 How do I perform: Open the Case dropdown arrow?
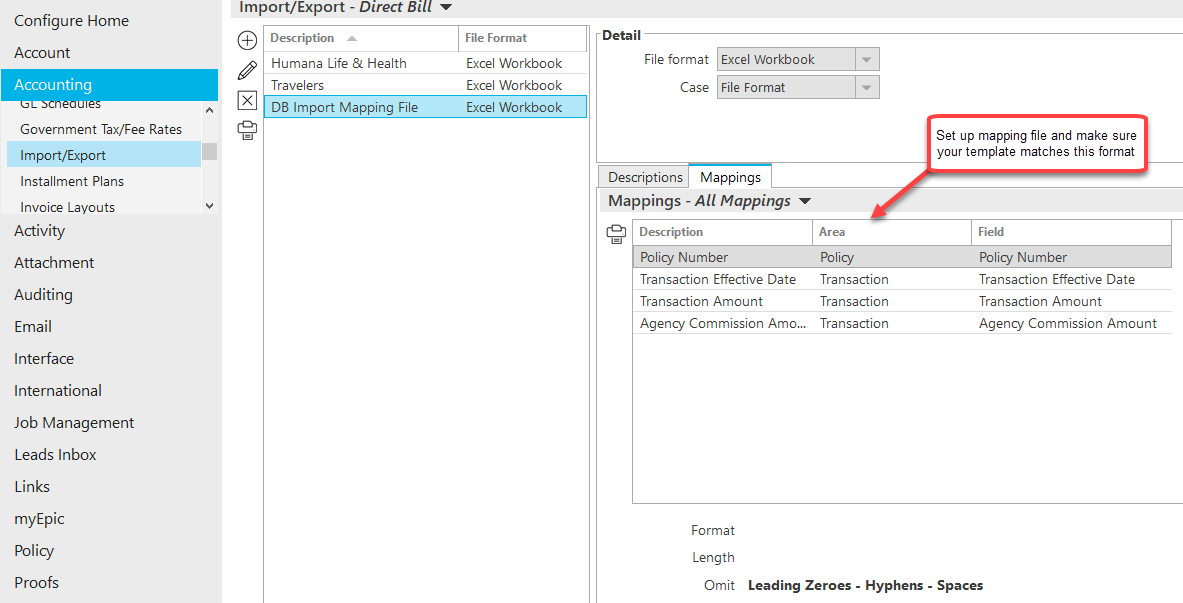(x=866, y=88)
